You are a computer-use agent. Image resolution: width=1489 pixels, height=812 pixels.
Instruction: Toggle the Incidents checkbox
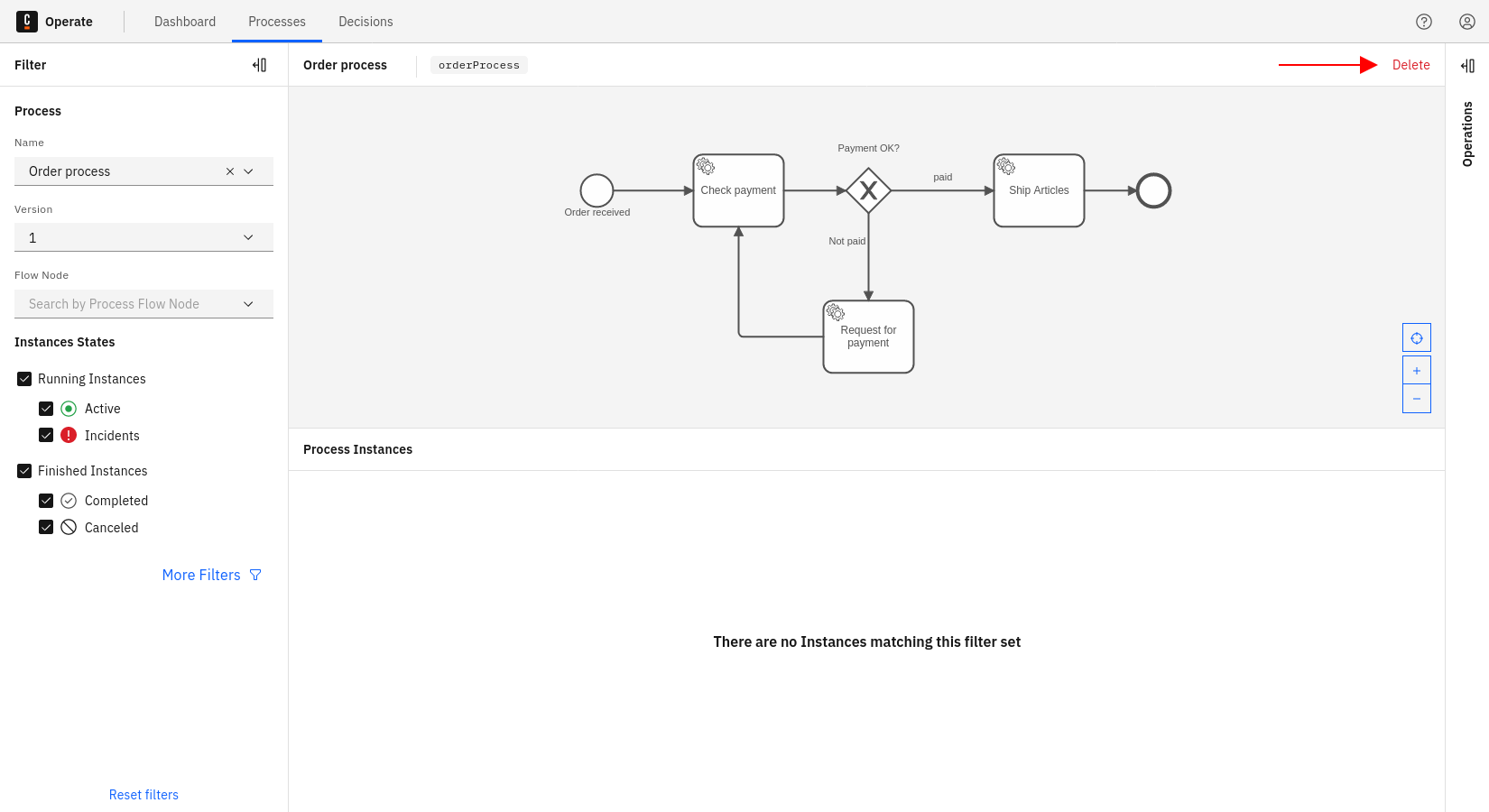click(x=46, y=436)
